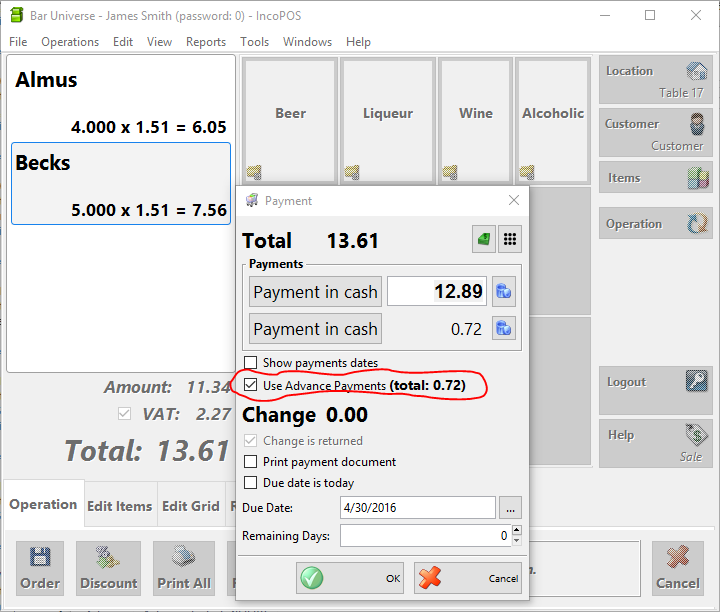Image resolution: width=720 pixels, height=612 pixels.
Task: Click the folder icon on Beer tile
Action: [254, 172]
